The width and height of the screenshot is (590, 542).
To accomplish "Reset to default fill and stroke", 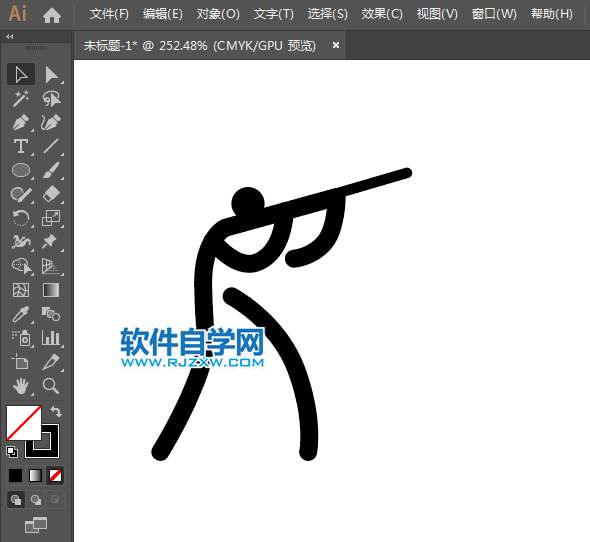I will click(x=12, y=451).
